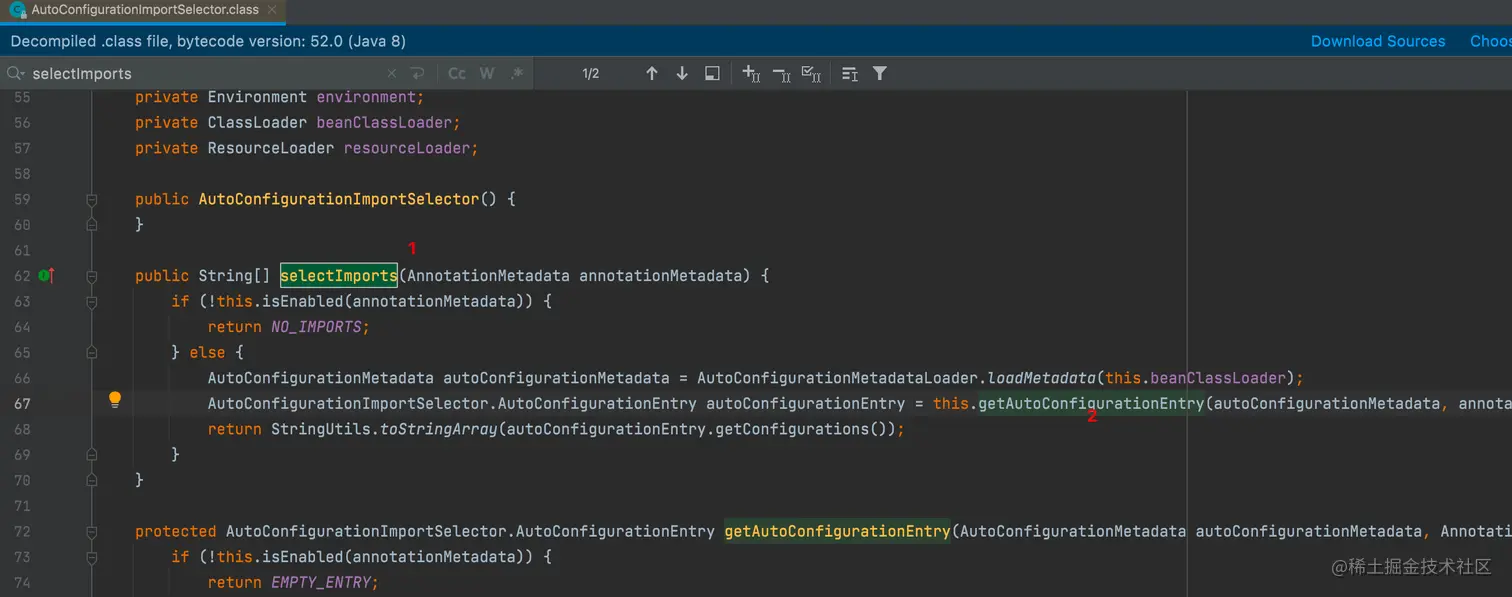Click the Decompiled .class file banner text
Viewport: 1512px width, 597px height.
[208, 41]
